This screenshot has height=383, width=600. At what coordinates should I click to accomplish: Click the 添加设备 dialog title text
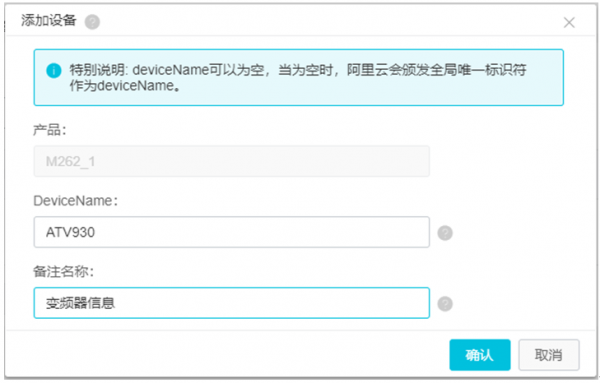pyautogui.click(x=49, y=21)
